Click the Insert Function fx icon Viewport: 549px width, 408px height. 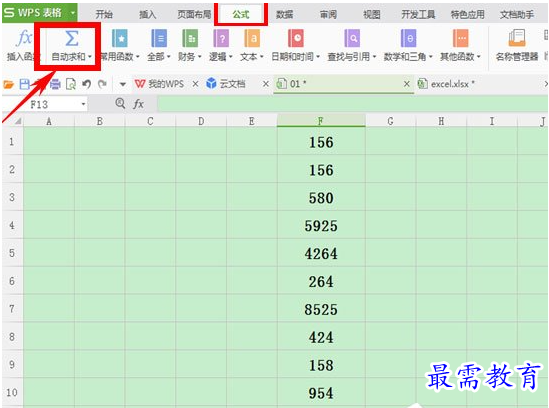click(24, 38)
